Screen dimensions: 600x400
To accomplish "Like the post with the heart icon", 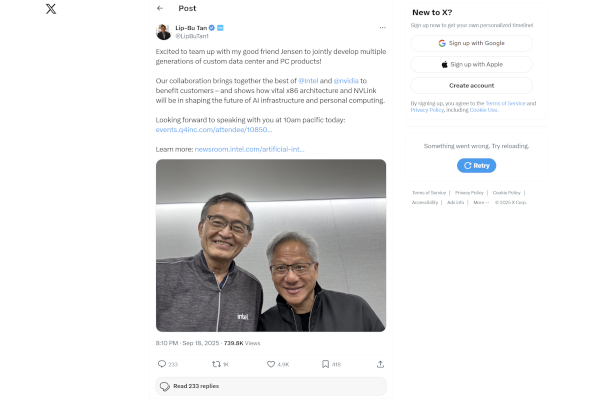I will pos(270,364).
